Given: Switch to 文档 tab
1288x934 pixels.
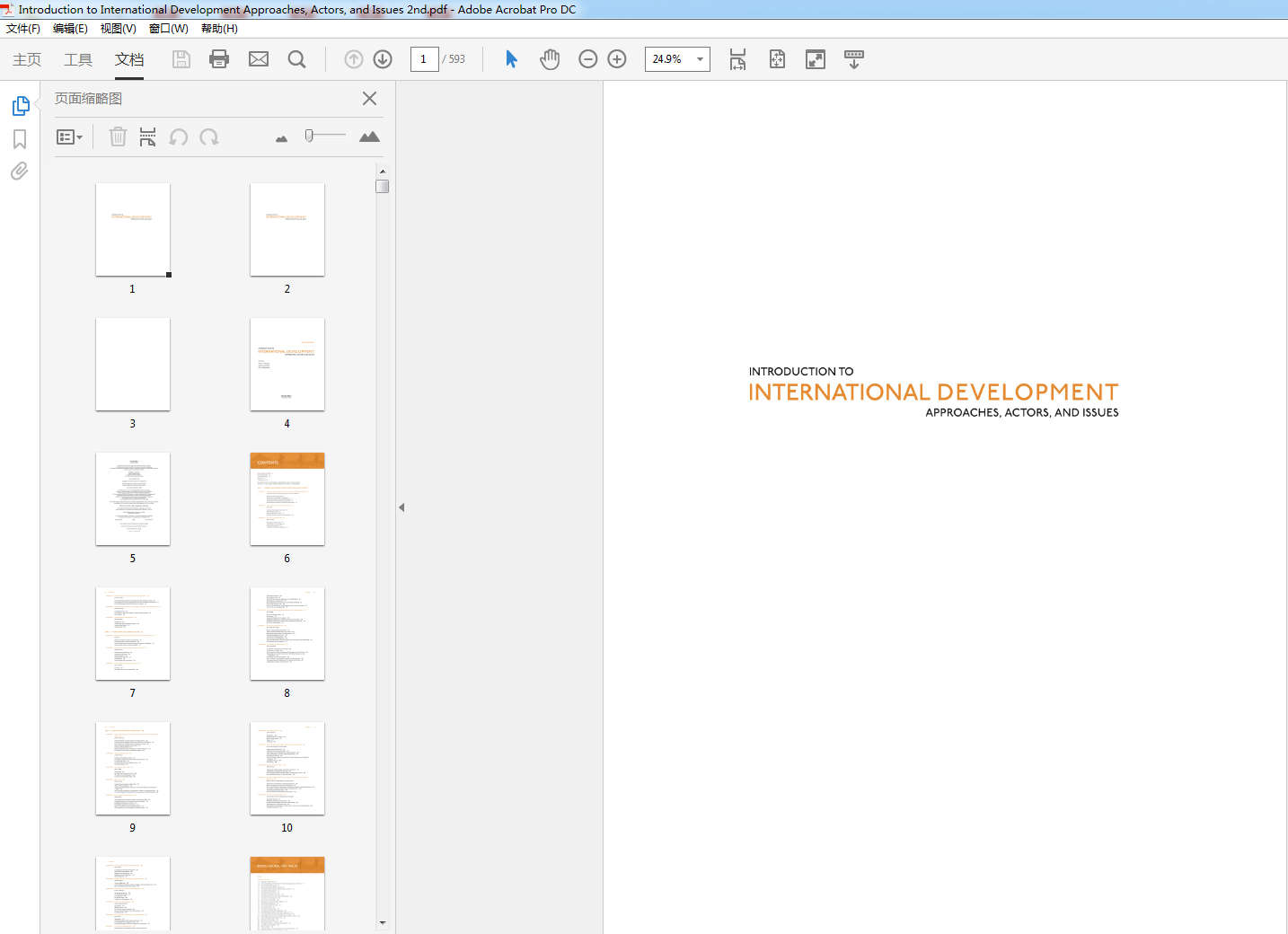Looking at the screenshot, I should (x=129, y=59).
